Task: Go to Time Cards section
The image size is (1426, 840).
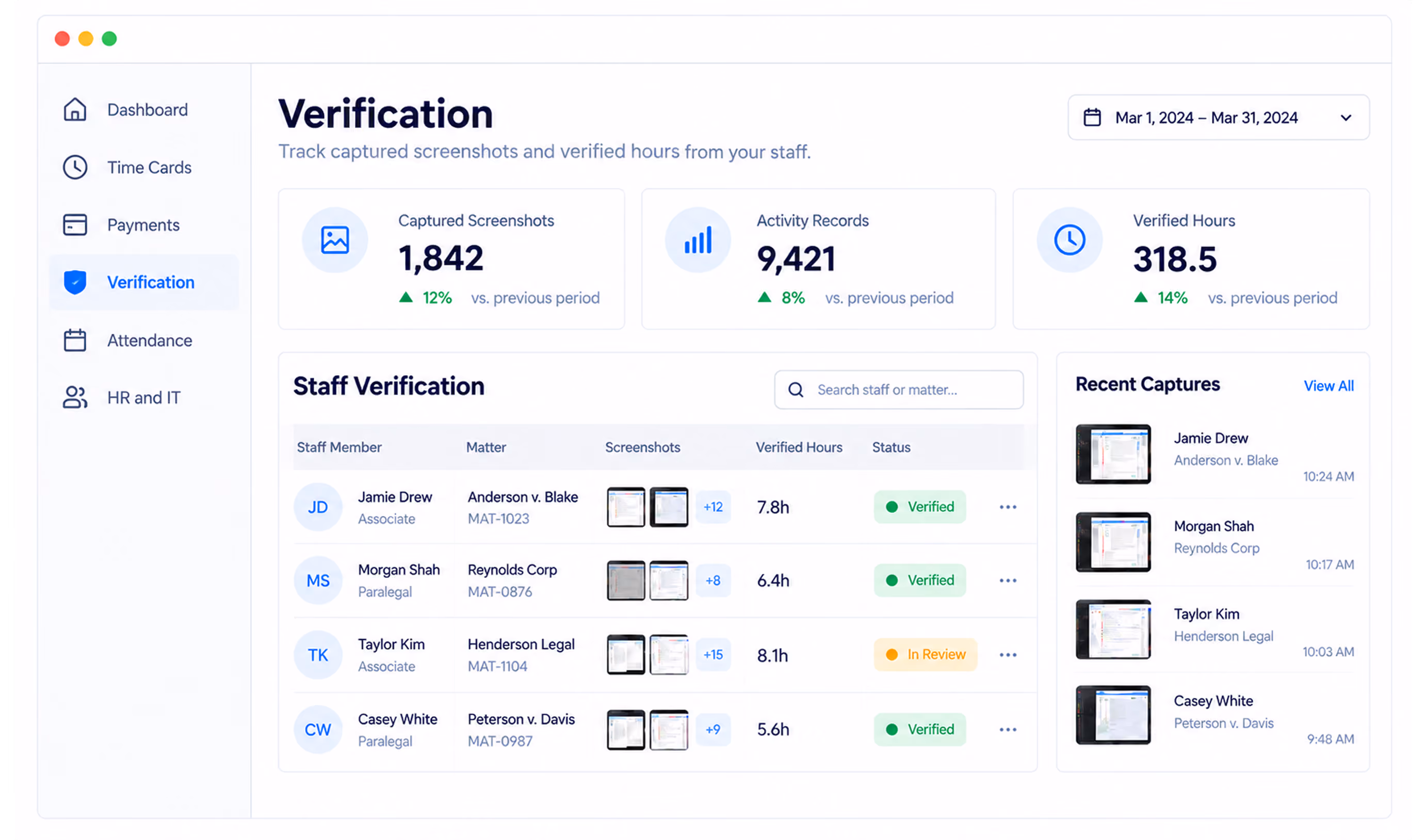Action: point(144,168)
